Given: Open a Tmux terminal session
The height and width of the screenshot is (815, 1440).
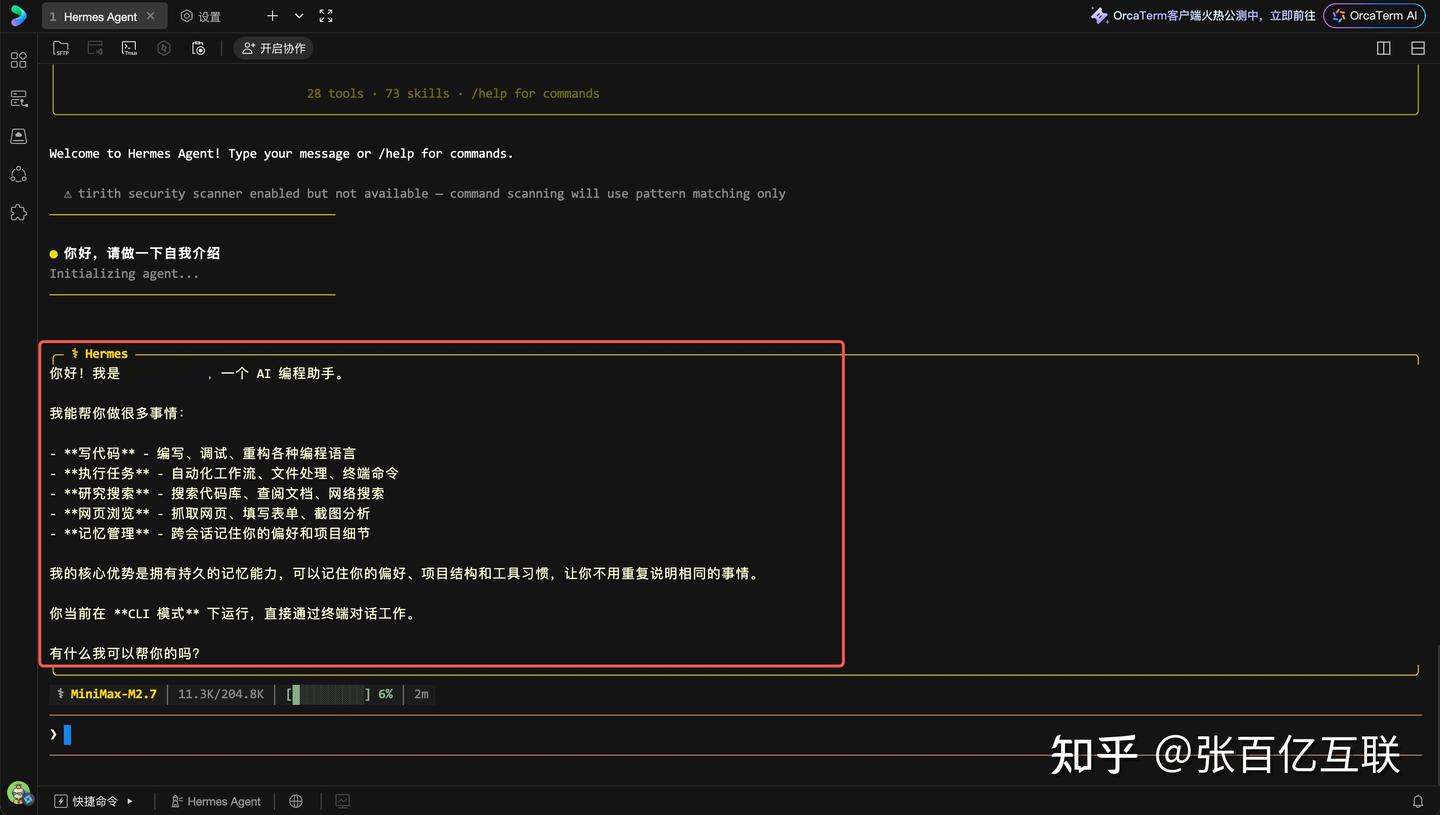Looking at the screenshot, I should 129,47.
